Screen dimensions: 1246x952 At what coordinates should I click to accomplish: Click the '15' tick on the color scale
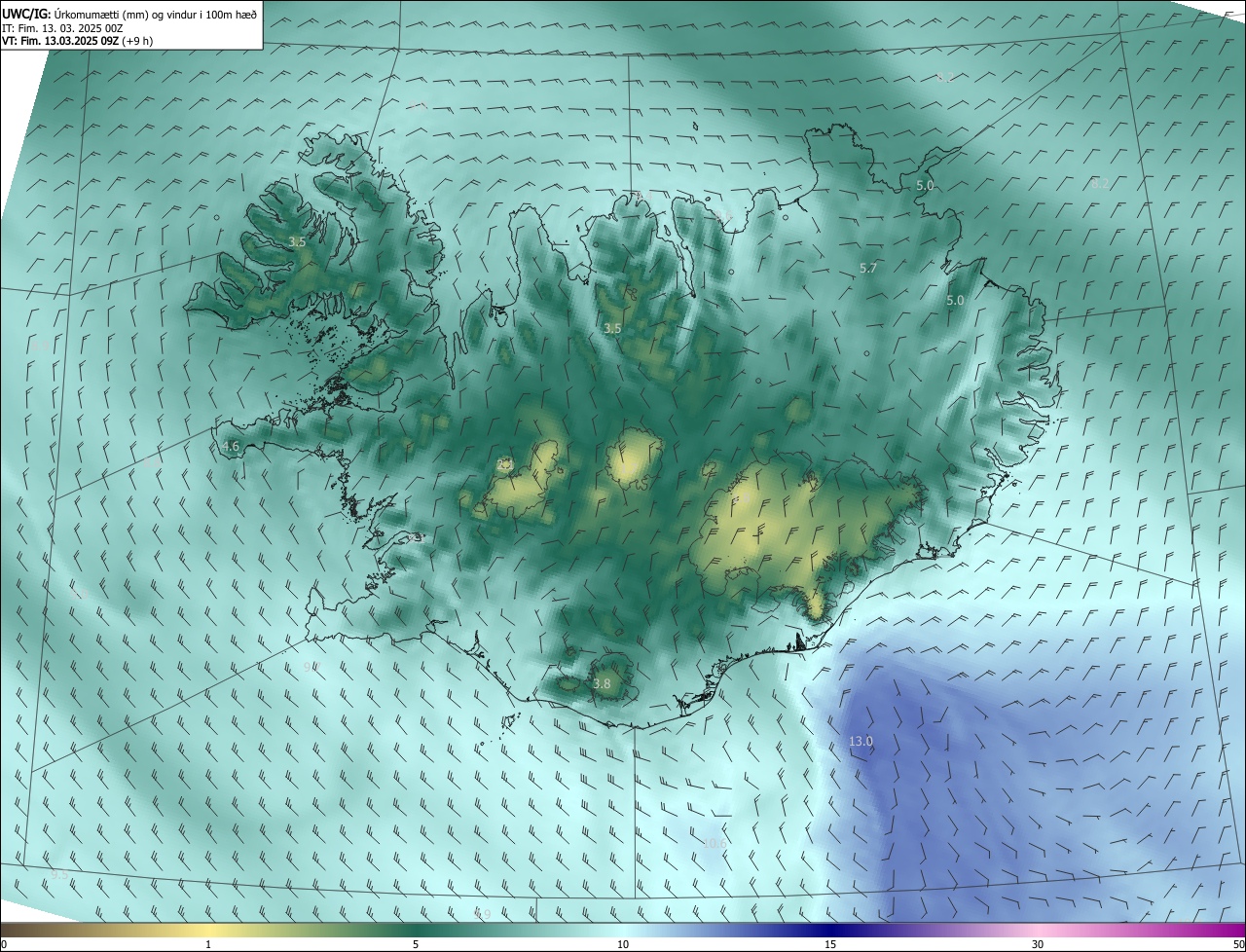(x=830, y=944)
